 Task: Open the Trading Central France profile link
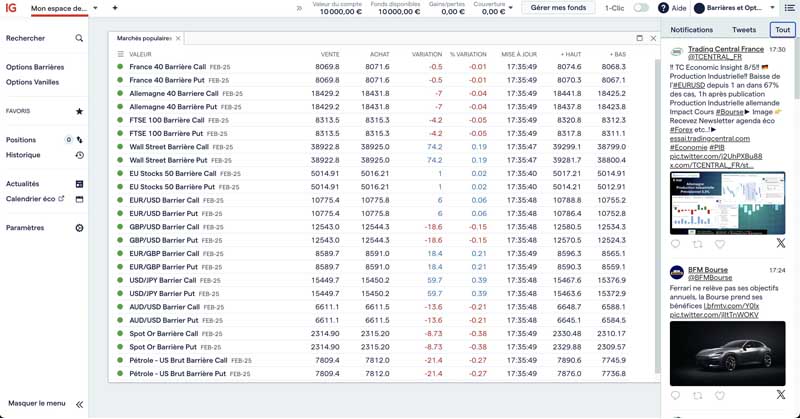(x=726, y=49)
